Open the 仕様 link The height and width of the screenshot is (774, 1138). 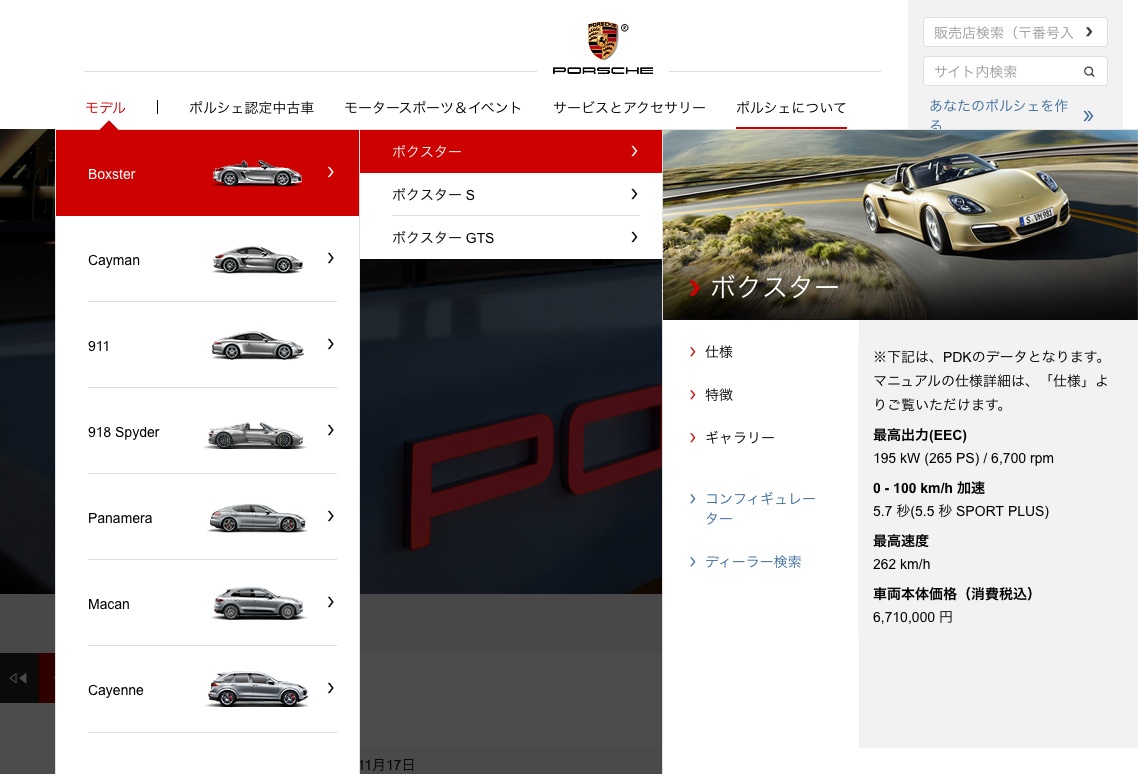pyautogui.click(x=719, y=351)
